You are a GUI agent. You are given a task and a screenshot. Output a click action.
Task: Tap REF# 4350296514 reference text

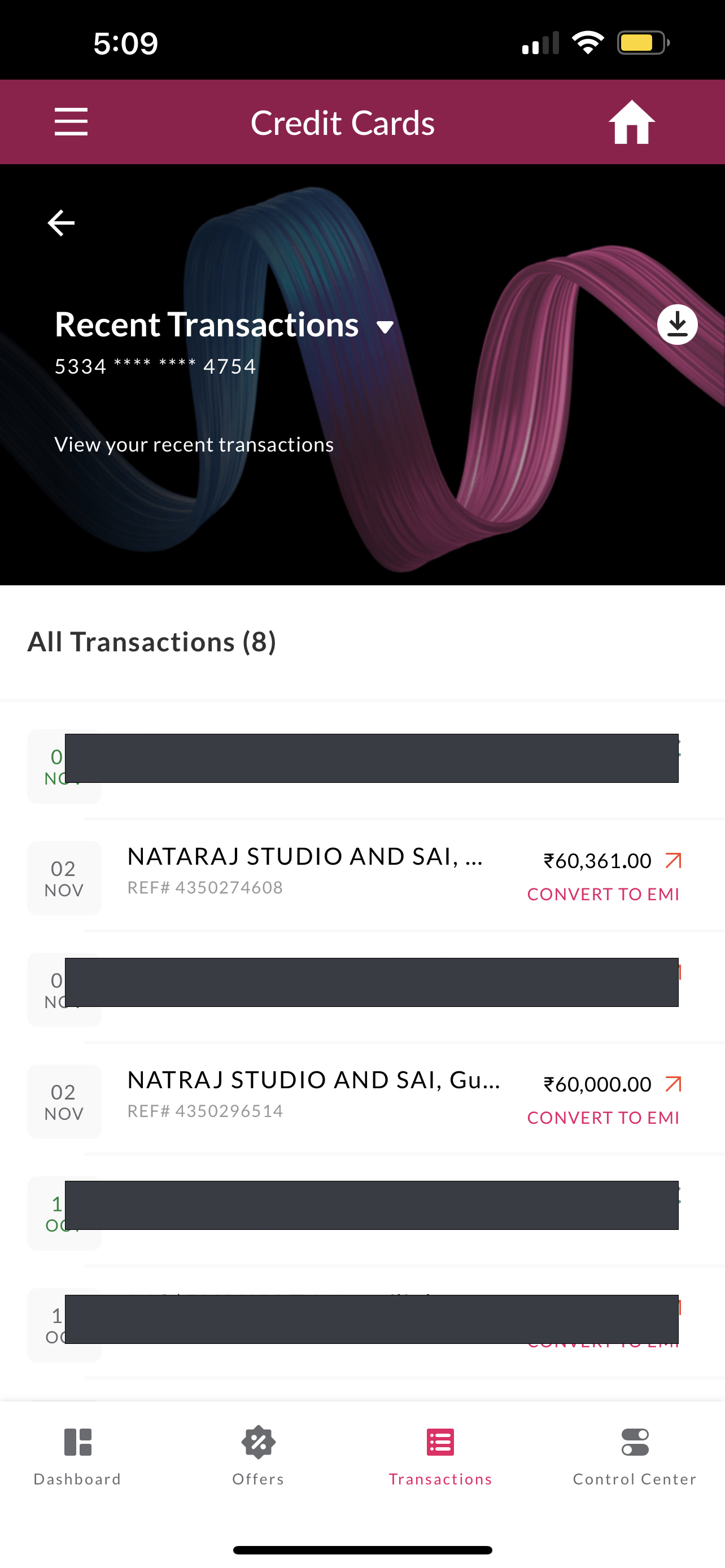click(x=205, y=1111)
